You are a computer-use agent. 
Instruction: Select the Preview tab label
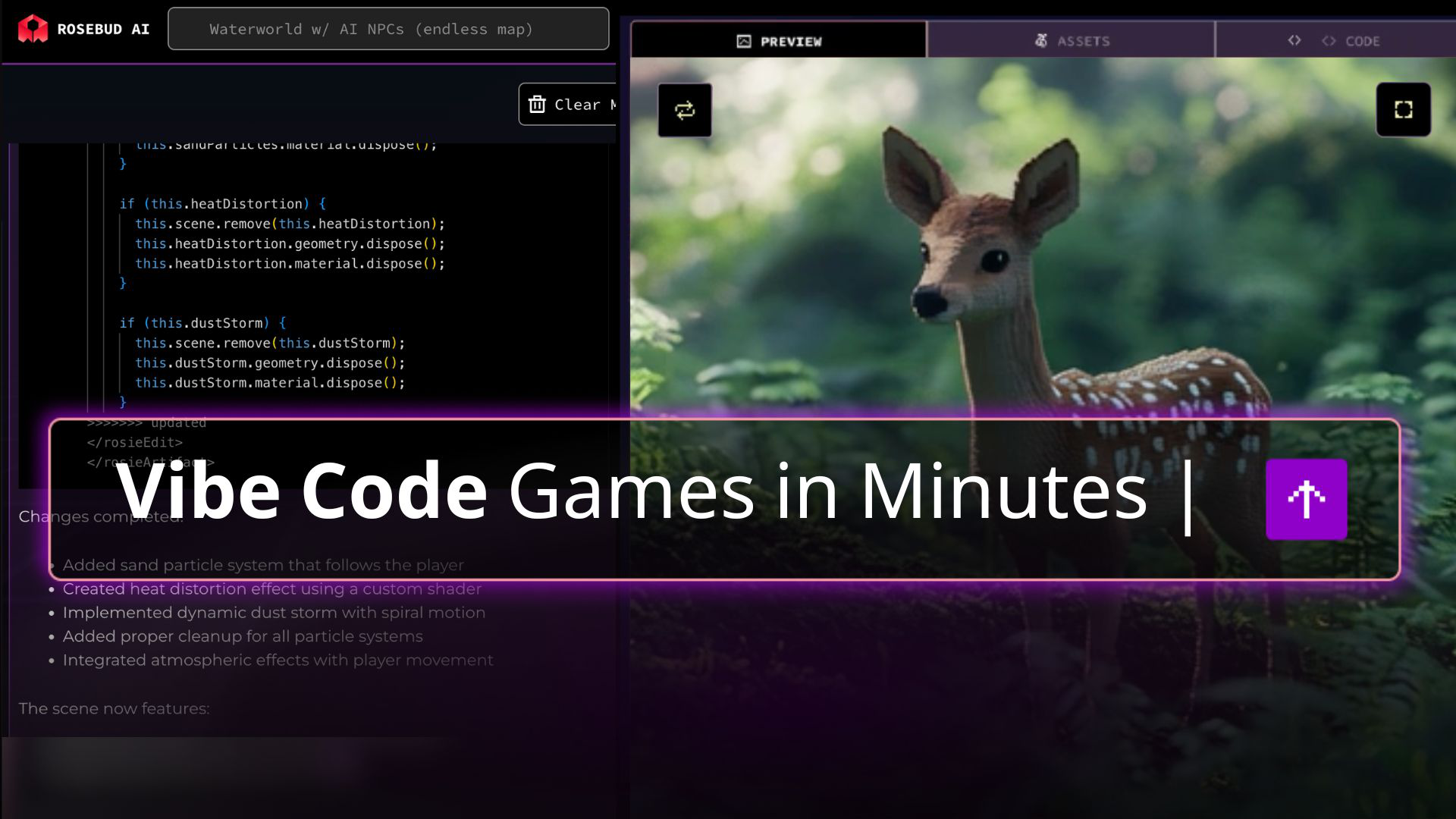coord(791,42)
